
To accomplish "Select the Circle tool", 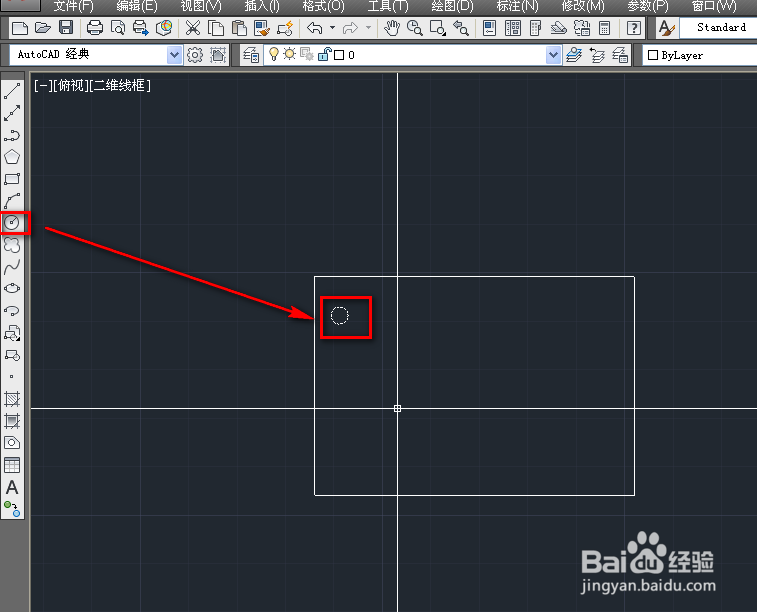I will tap(12, 223).
